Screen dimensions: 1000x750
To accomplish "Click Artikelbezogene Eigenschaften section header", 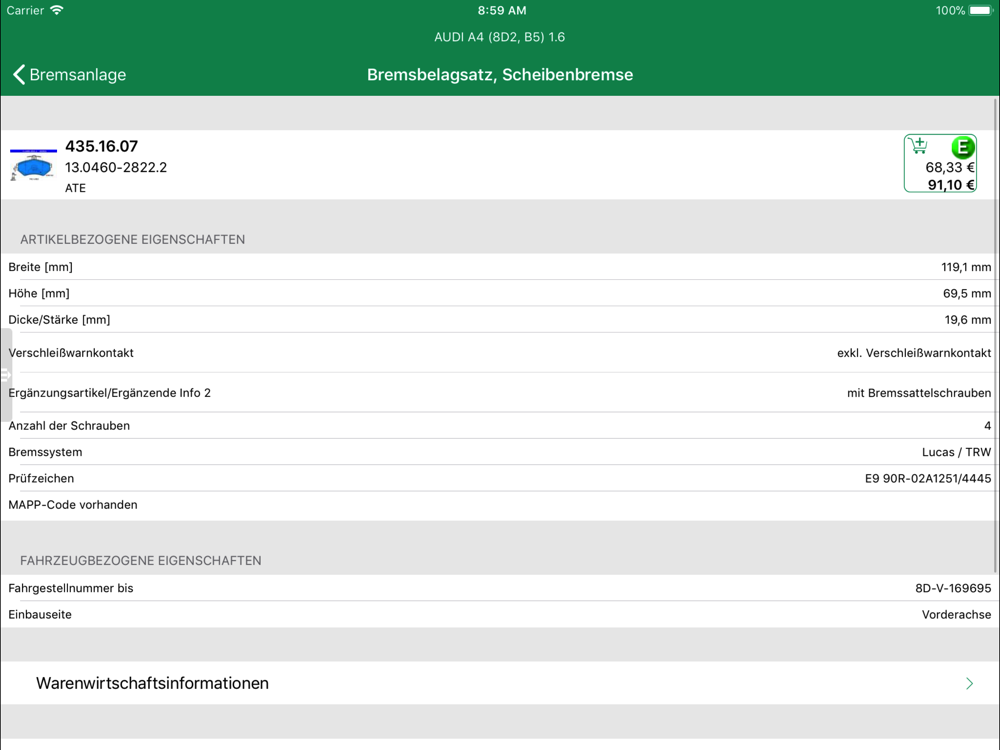I will [133, 240].
